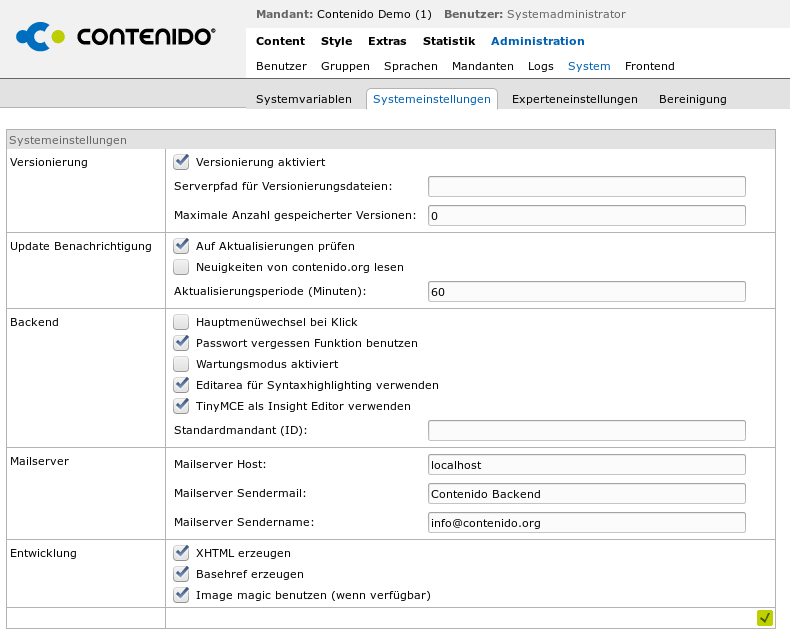The height and width of the screenshot is (630, 790).
Task: Open the Bereinigung tab
Action: point(692,99)
